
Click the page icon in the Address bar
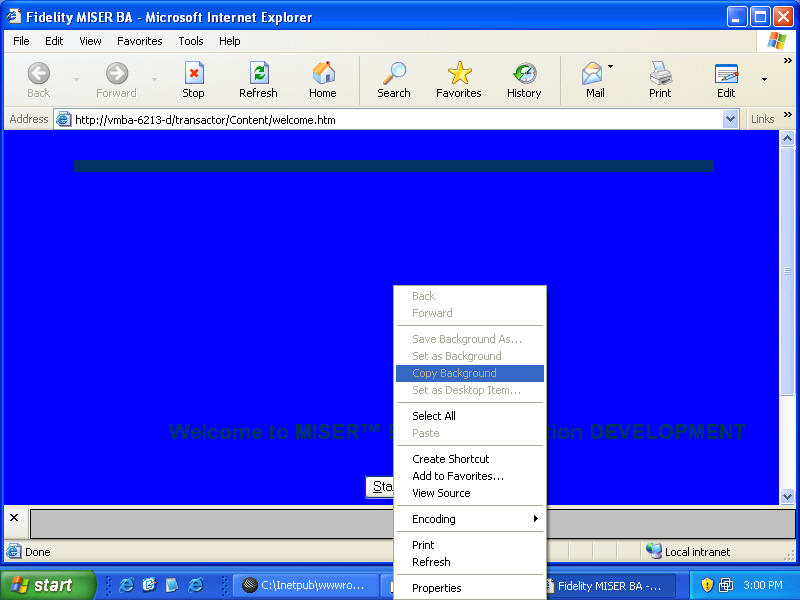tap(63, 119)
